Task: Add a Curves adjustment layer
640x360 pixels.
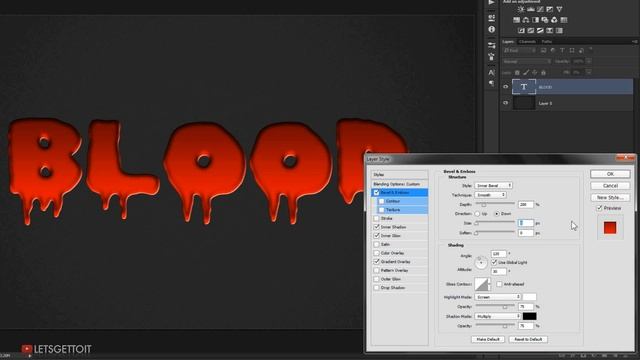Action: [540, 9]
